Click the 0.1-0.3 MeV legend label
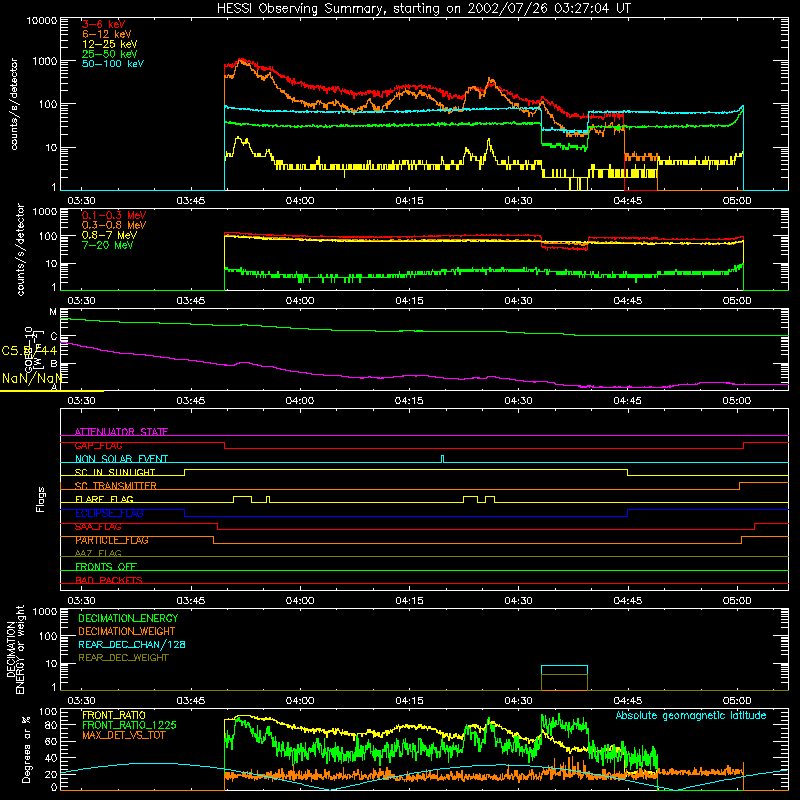This screenshot has height=800, width=800. coord(114,215)
